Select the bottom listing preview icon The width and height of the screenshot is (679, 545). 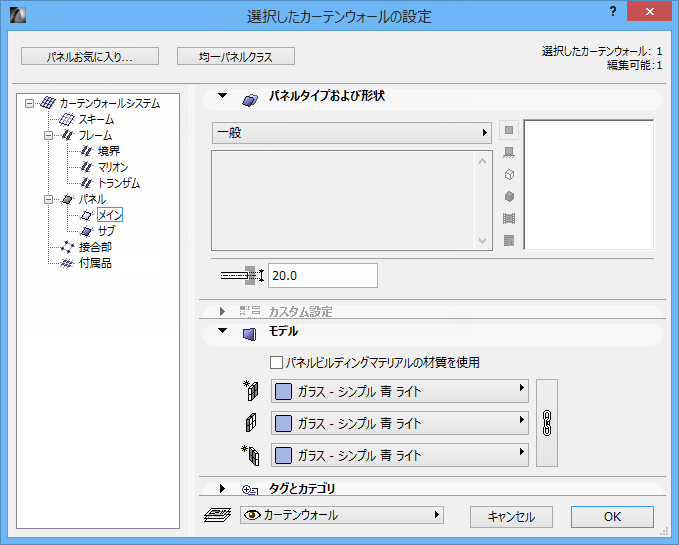(x=509, y=241)
